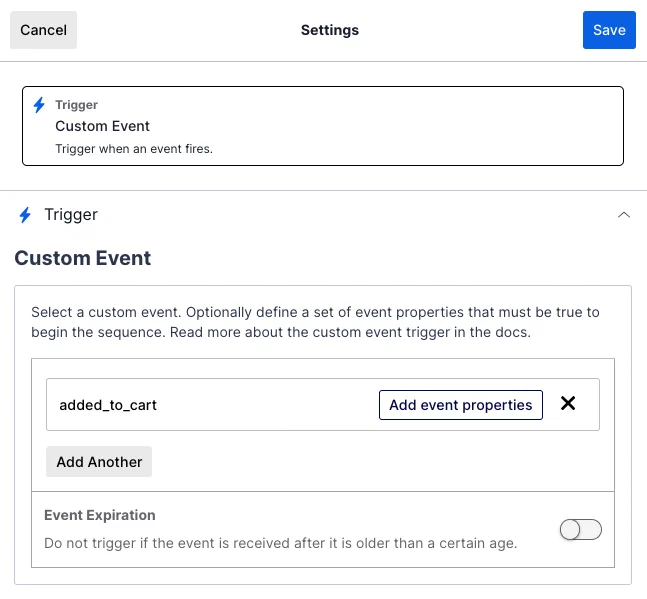647x599 pixels.
Task: Remove the added_to_cart event with the X icon
Action: (568, 404)
